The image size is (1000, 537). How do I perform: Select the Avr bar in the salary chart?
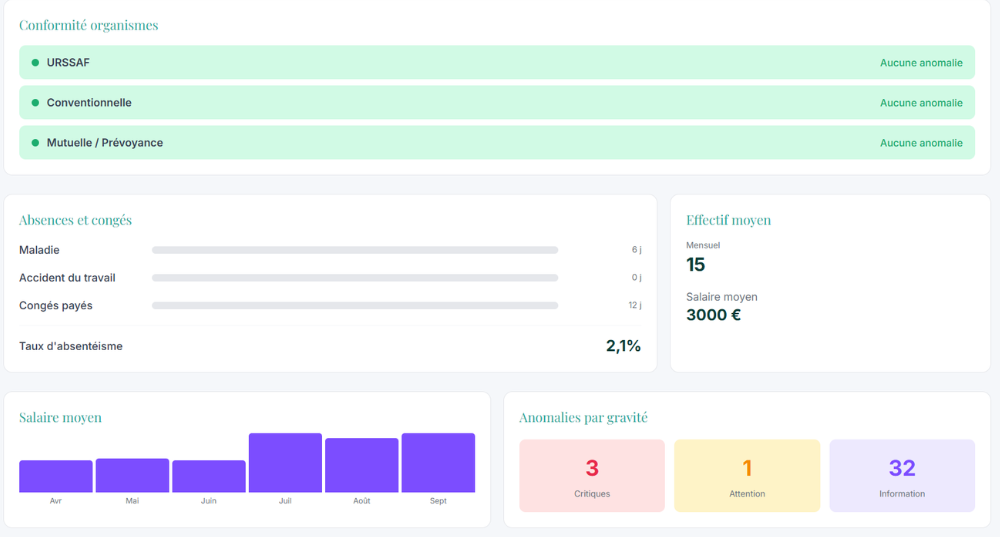(55, 476)
